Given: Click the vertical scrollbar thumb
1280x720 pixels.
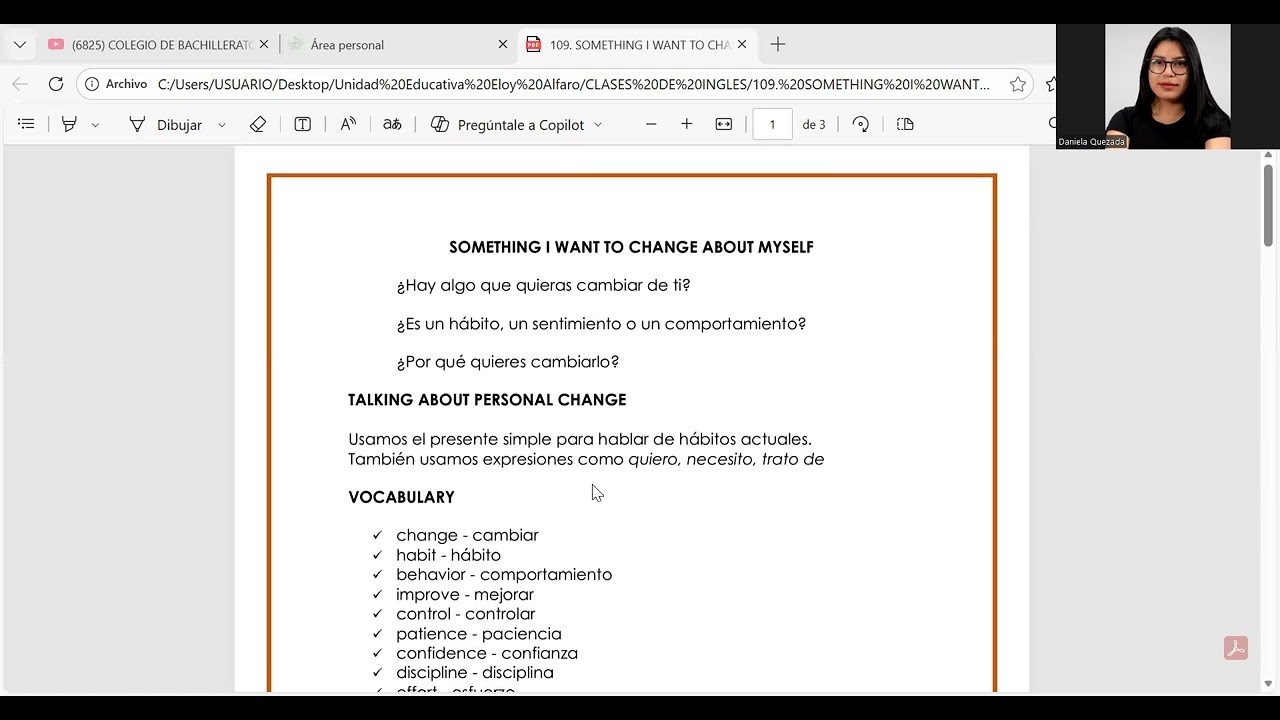Looking at the screenshot, I should [1268, 204].
